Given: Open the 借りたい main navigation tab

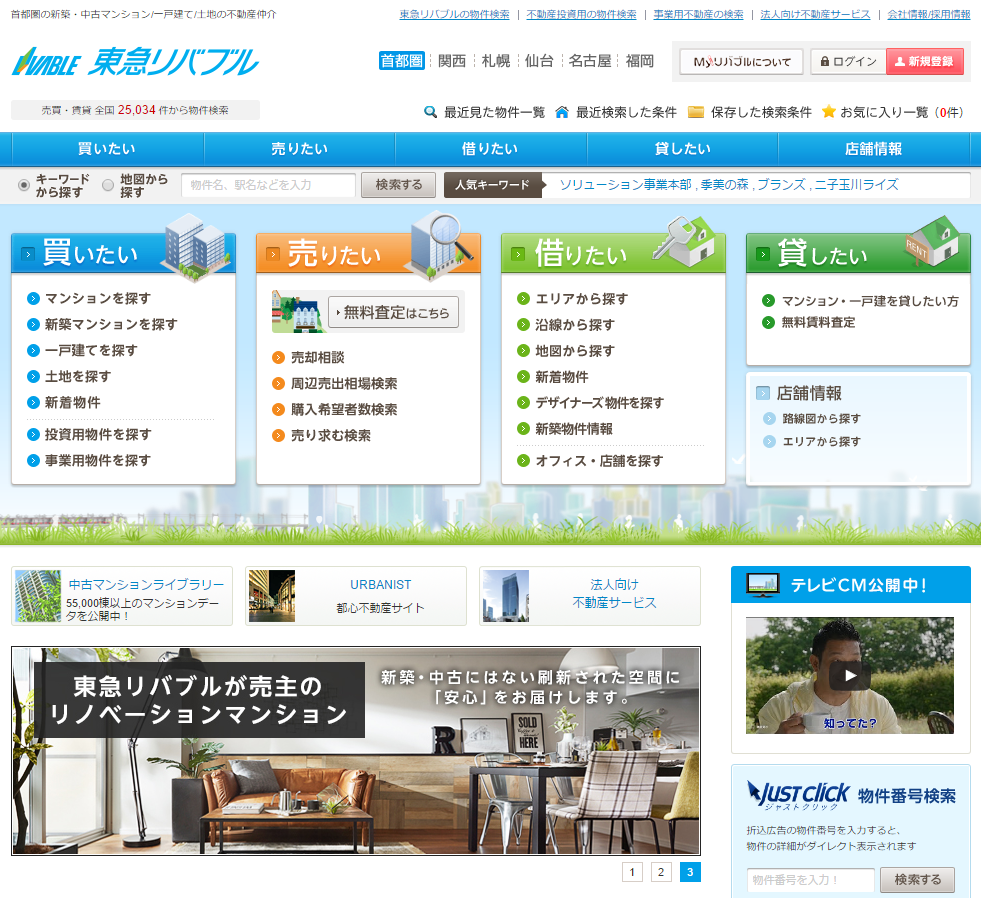Looking at the screenshot, I should coord(490,149).
